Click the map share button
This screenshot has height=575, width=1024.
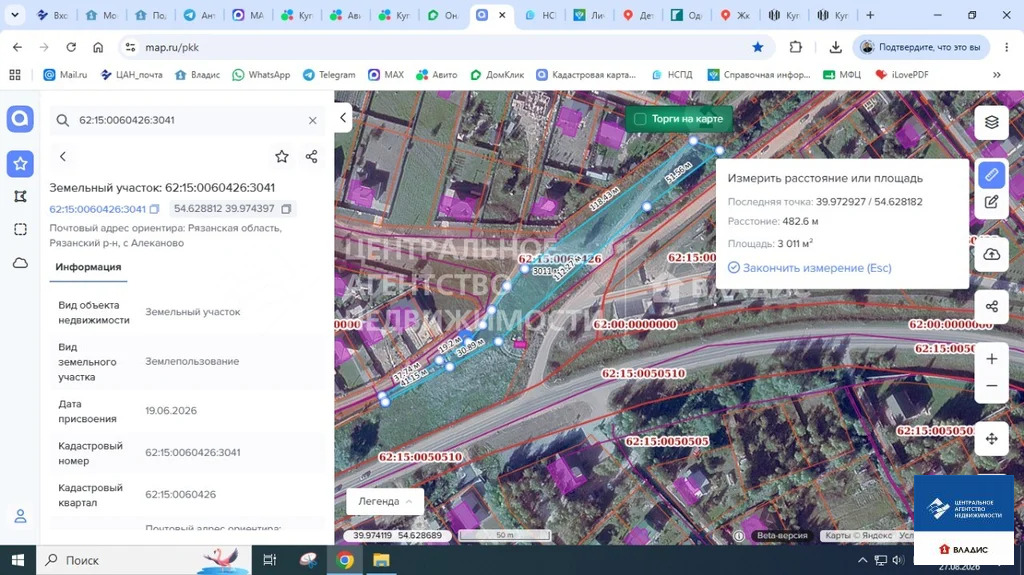coord(991,306)
